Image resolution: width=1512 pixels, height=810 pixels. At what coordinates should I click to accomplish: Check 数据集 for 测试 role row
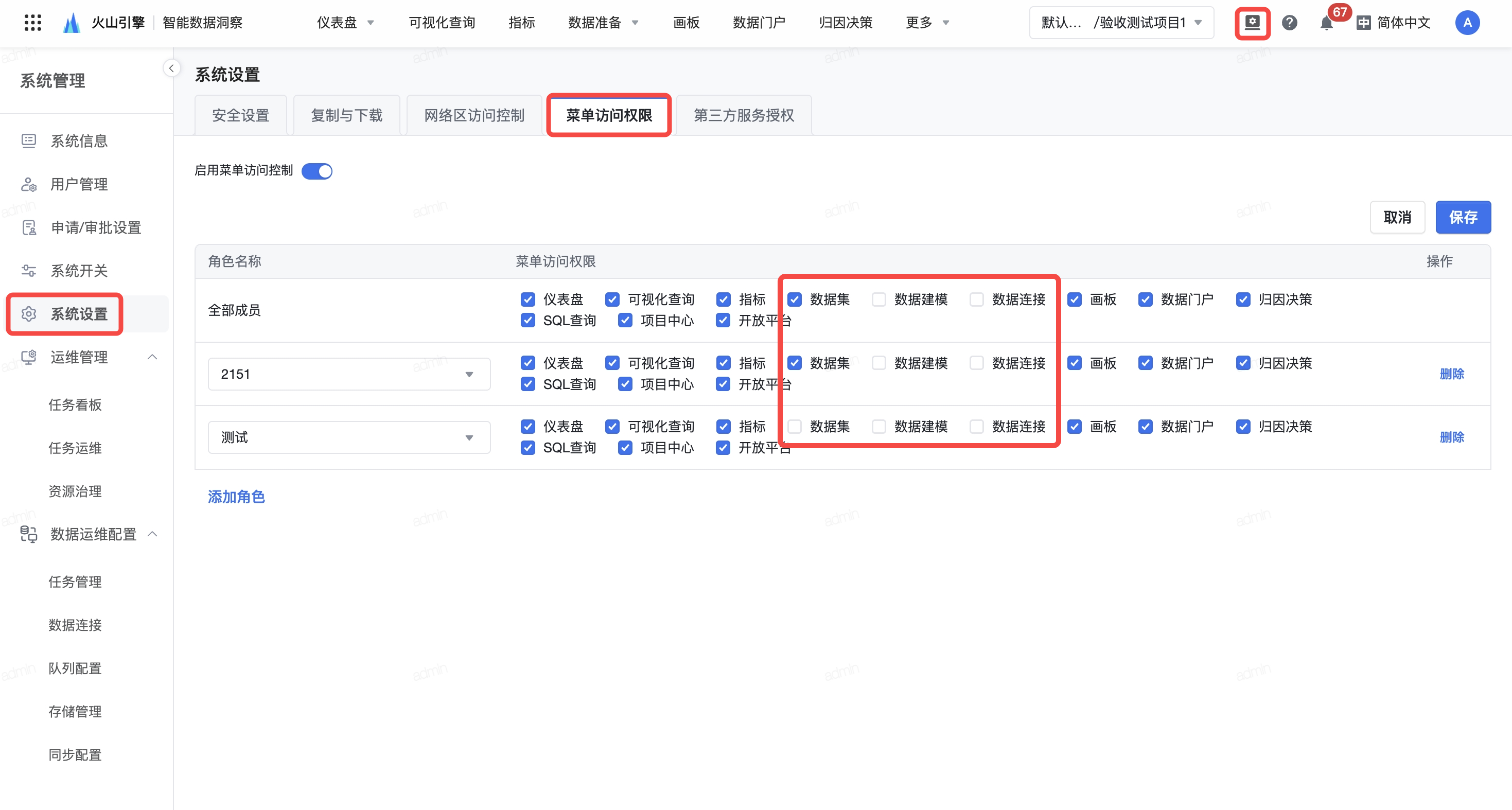coord(794,426)
